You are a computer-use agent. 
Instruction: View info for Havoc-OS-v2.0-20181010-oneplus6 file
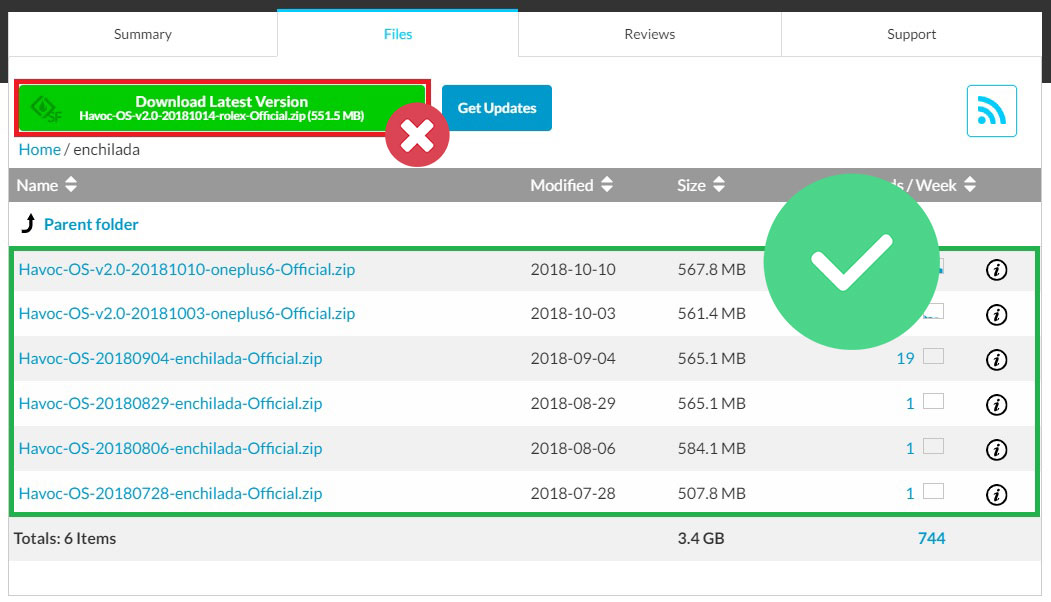996,269
